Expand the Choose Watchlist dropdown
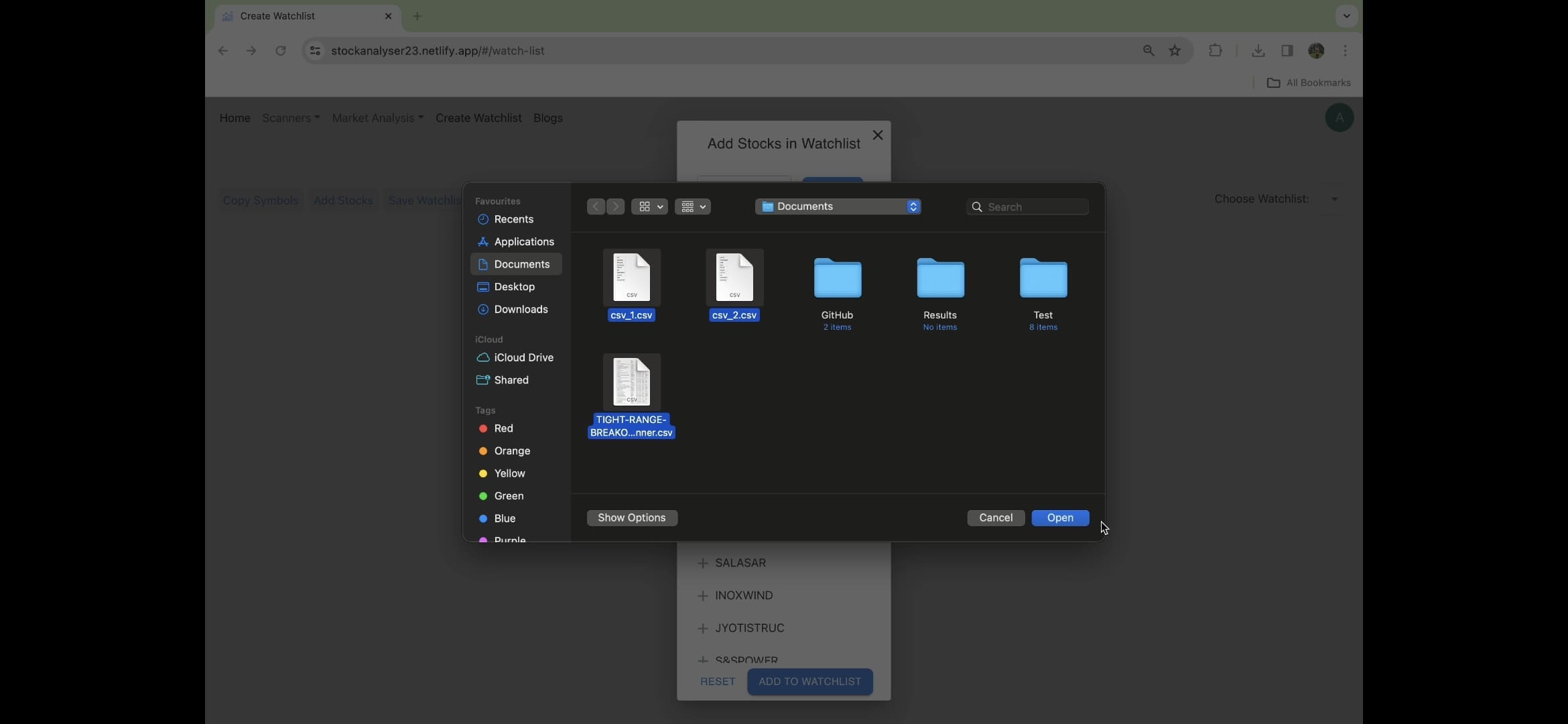 (1333, 198)
